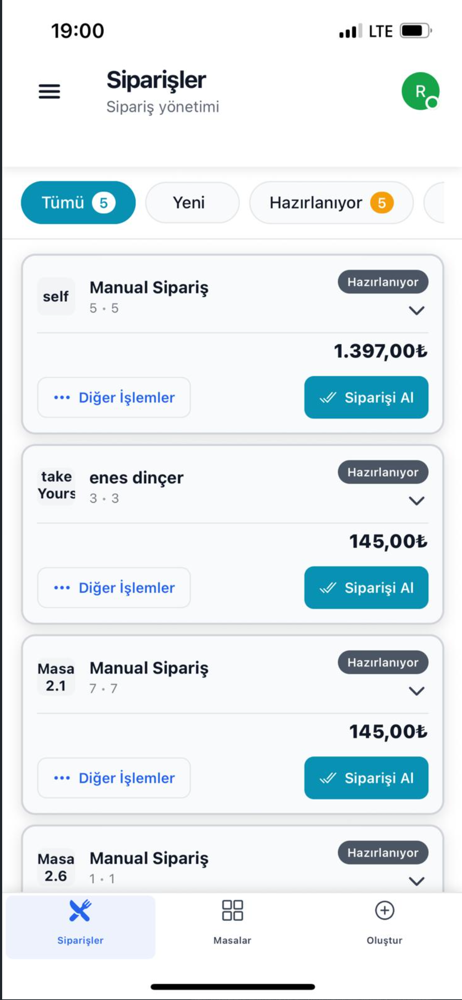Image resolution: width=462 pixels, height=1000 pixels.
Task: Tap the green R profile avatar
Action: tap(421, 91)
